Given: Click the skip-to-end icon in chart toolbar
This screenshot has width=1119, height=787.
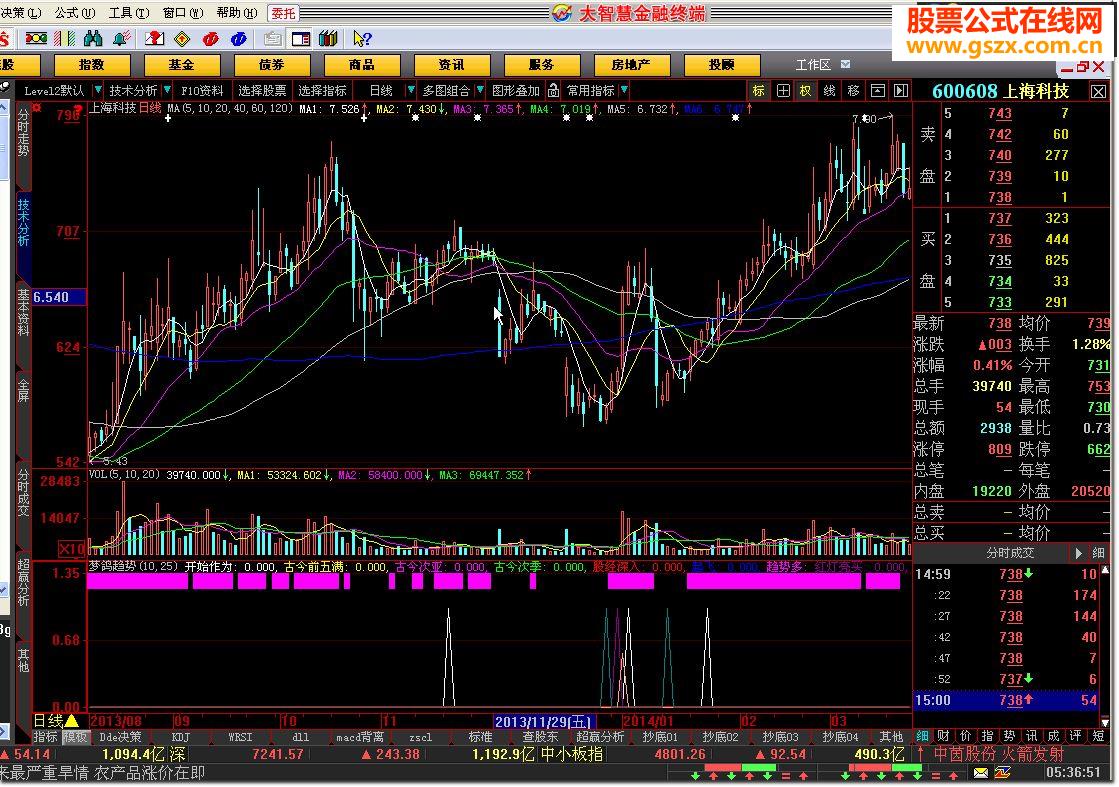Looking at the screenshot, I should tap(901, 91).
